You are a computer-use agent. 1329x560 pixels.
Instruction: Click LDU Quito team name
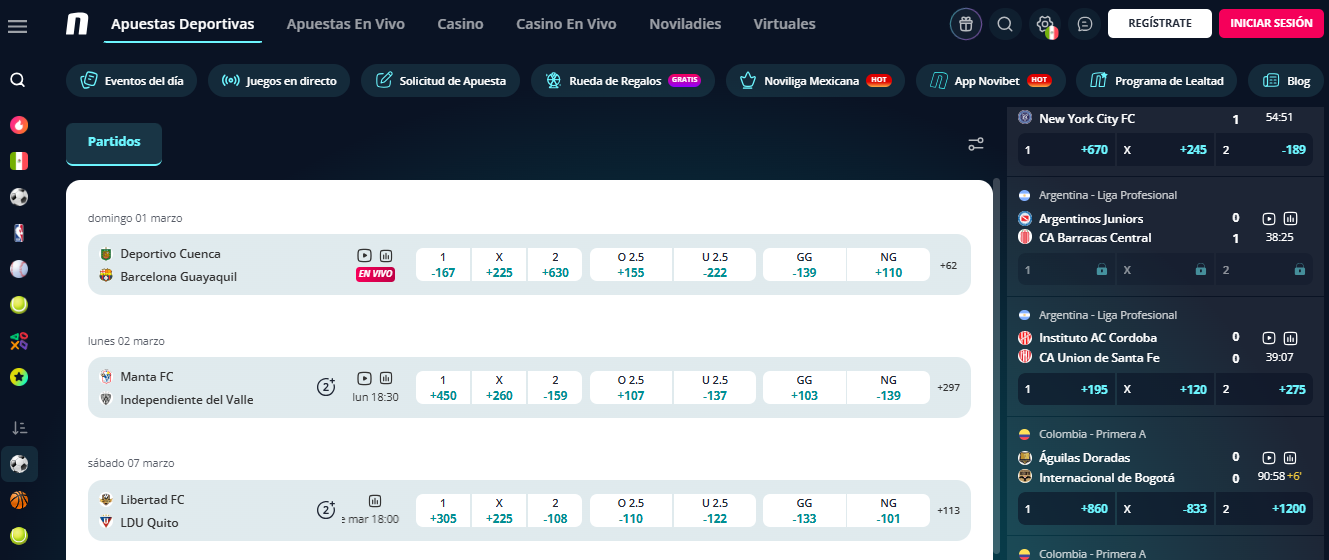[x=150, y=523]
